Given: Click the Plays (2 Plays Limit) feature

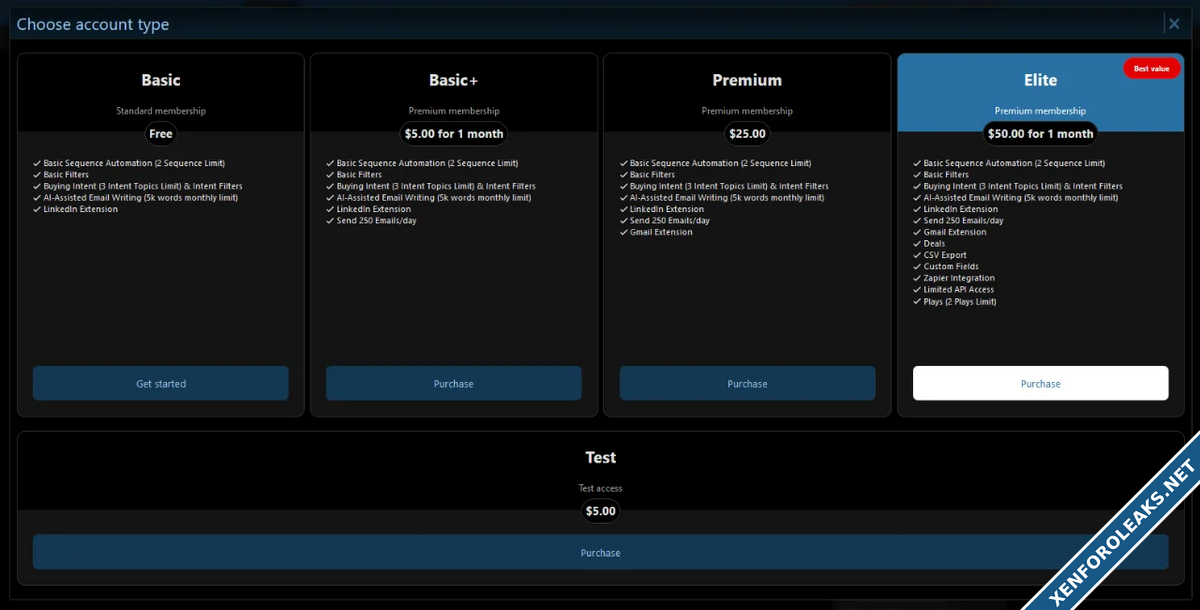Looking at the screenshot, I should coord(959,301).
